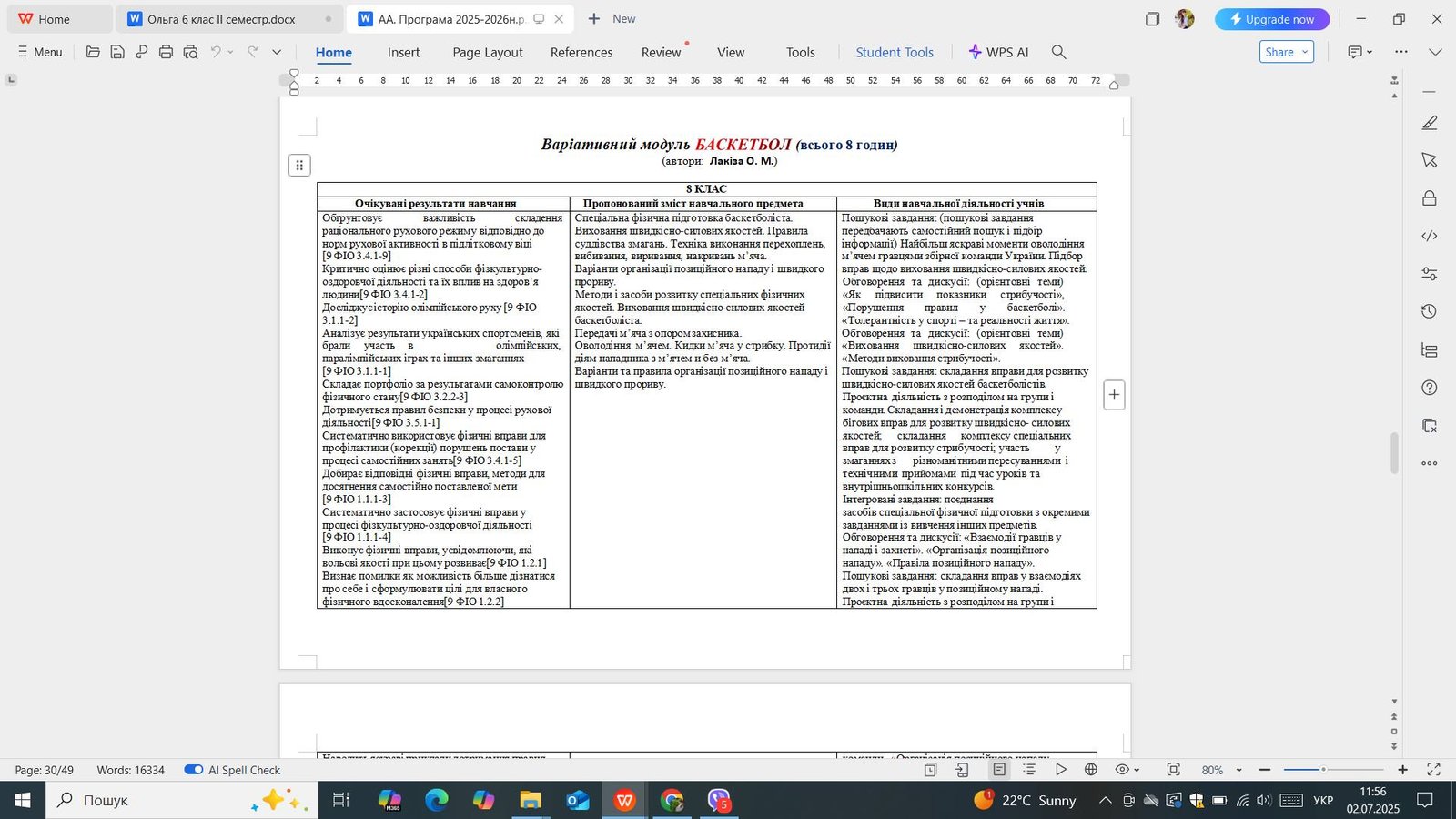Select the pen edit tool in sidebar

click(1430, 123)
